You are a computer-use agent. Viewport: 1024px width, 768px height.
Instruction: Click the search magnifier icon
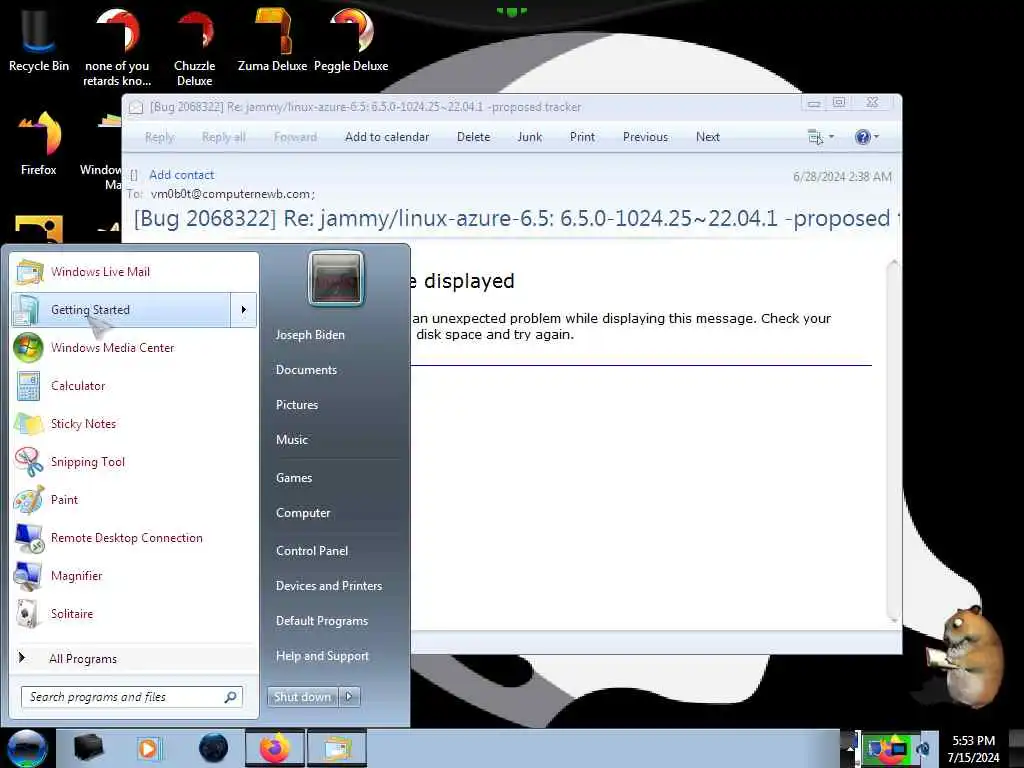(231, 697)
